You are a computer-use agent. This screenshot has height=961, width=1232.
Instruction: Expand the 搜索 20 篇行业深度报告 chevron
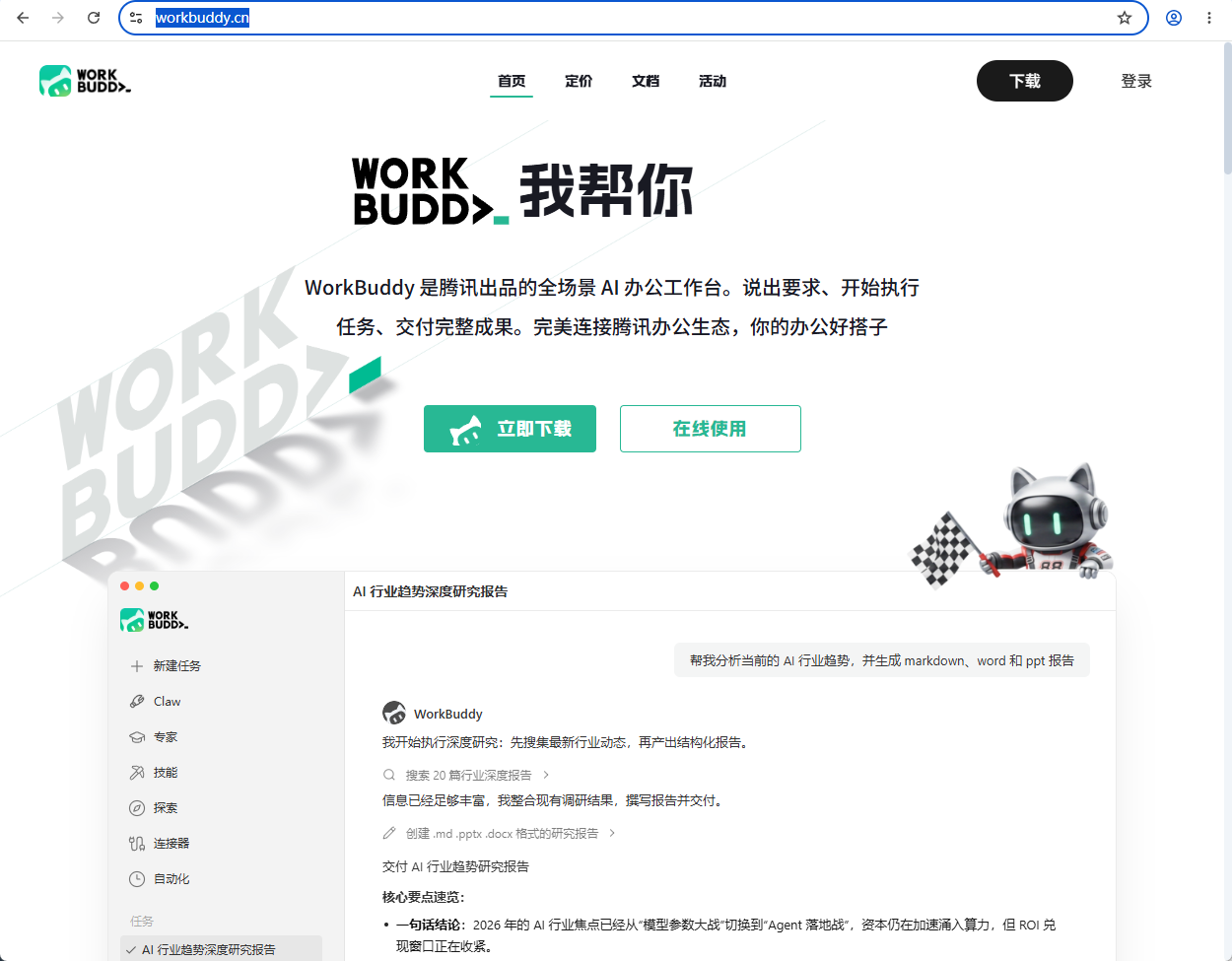546,775
